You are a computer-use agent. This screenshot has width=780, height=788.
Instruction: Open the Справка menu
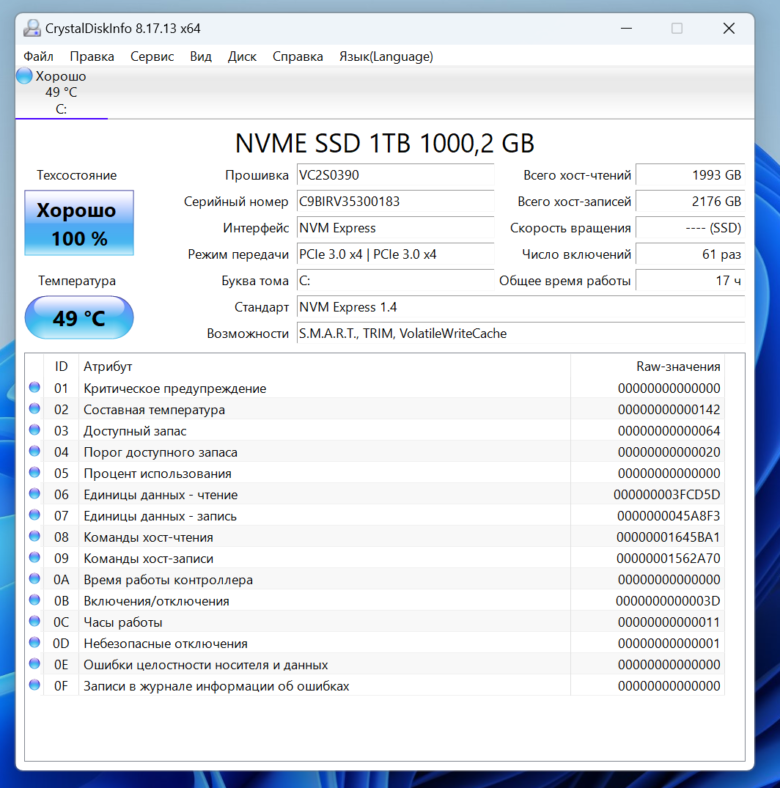(298, 56)
